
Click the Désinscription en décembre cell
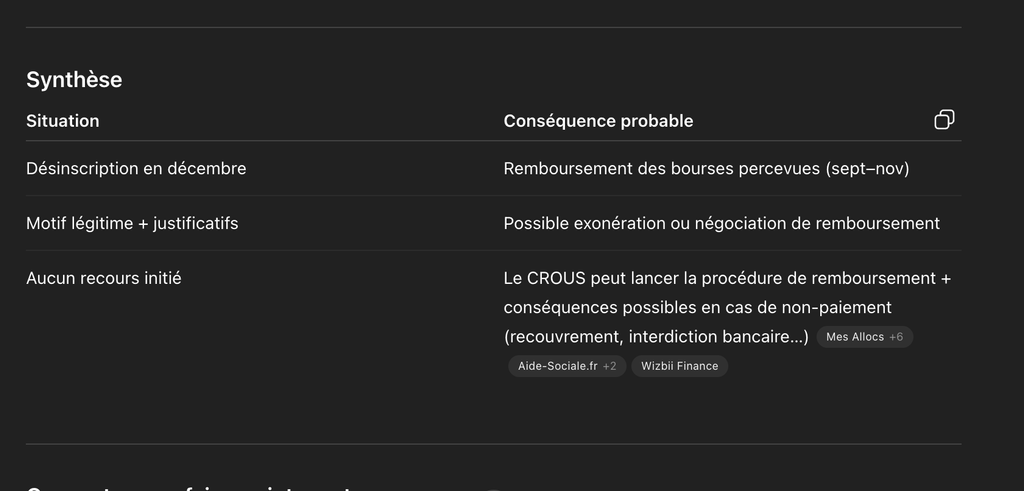pos(136,168)
